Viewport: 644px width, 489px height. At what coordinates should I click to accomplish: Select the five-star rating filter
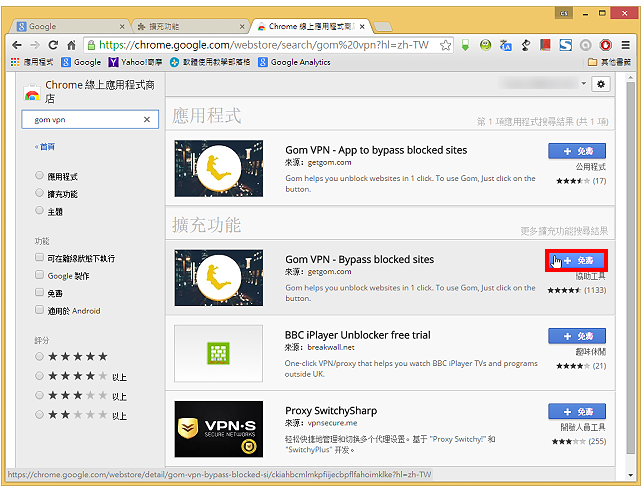point(39,356)
